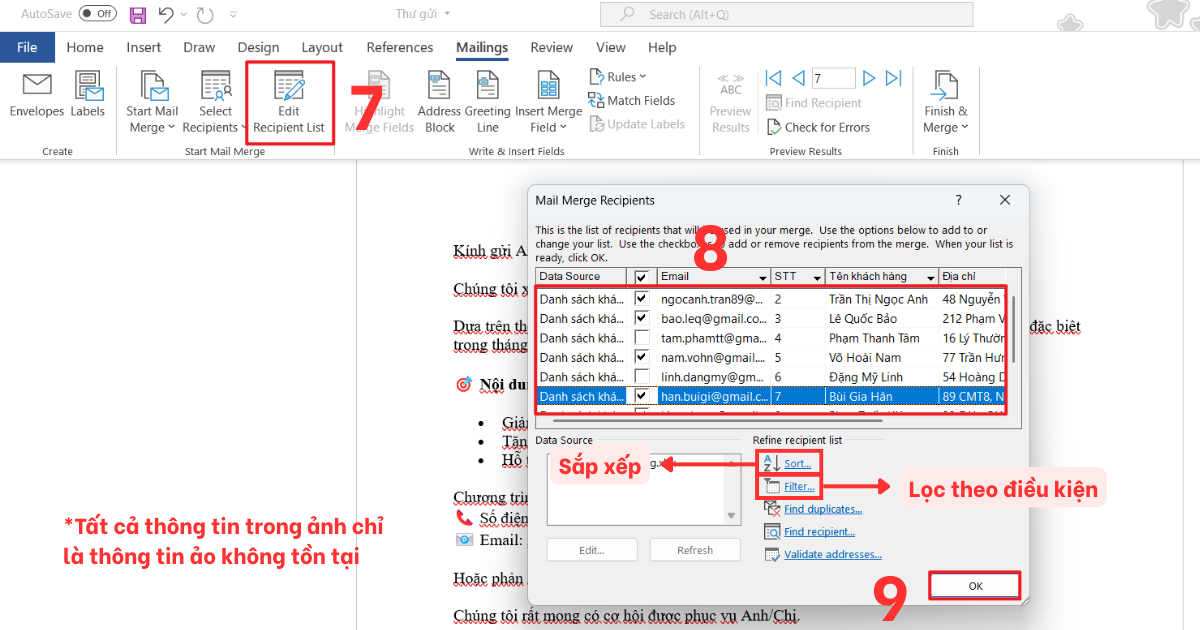Click Find Recipient in ribbon
This screenshot has width=1200, height=630.
pyautogui.click(x=813, y=103)
